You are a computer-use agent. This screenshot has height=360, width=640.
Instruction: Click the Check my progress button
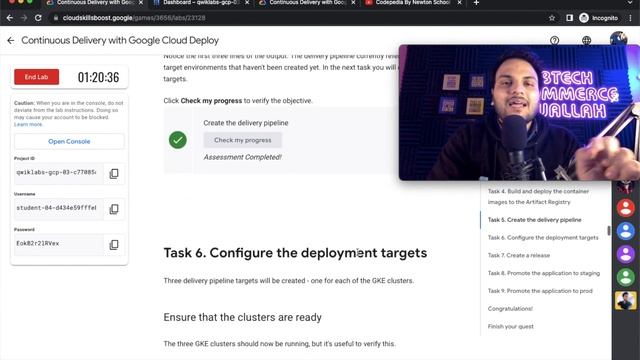click(x=242, y=140)
